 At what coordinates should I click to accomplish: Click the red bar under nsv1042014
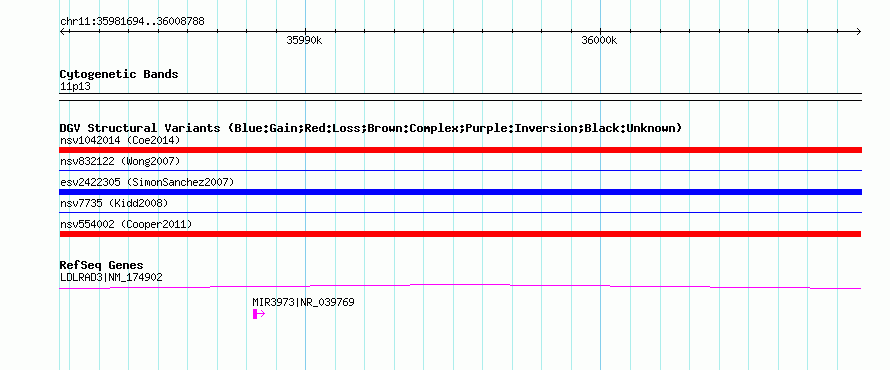click(460, 150)
